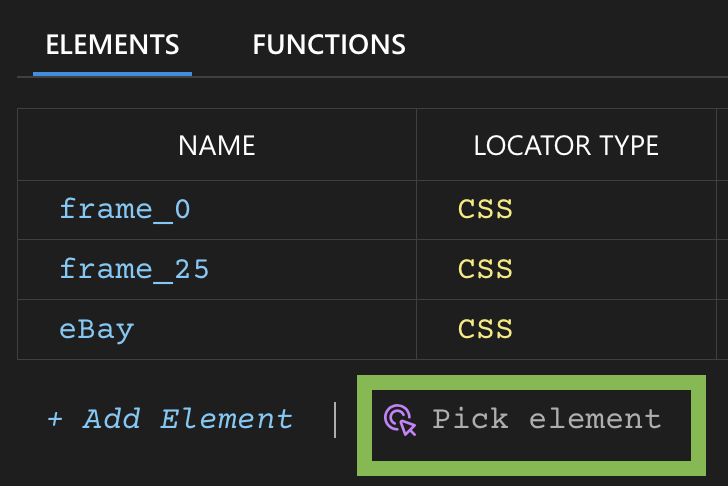The width and height of the screenshot is (728, 486).
Task: Switch to the FUNCTIONS tab
Action: [329, 45]
